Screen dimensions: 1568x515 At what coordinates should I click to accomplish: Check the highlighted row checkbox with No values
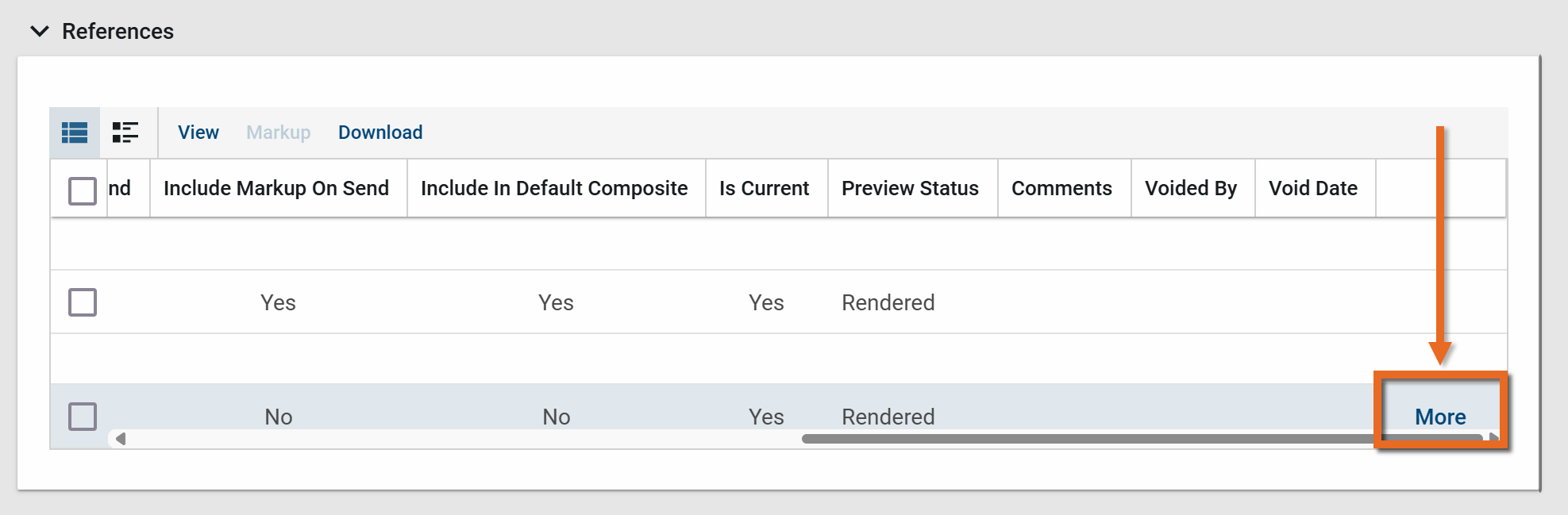[x=83, y=417]
